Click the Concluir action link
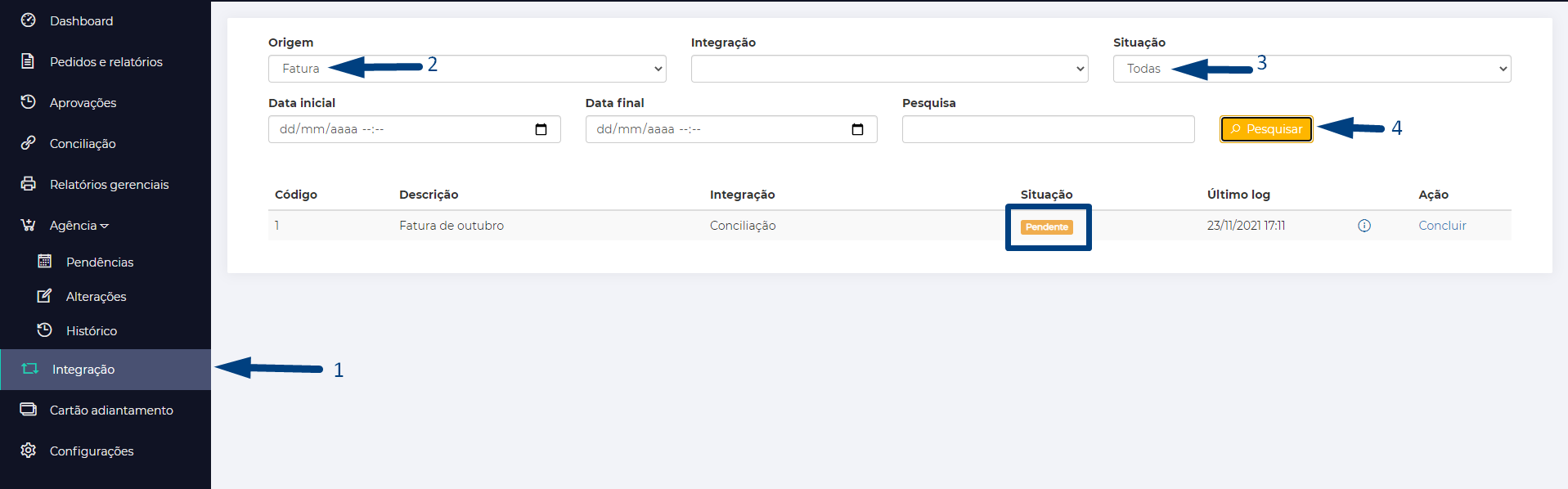This screenshot has height=489, width=1568. [1442, 226]
